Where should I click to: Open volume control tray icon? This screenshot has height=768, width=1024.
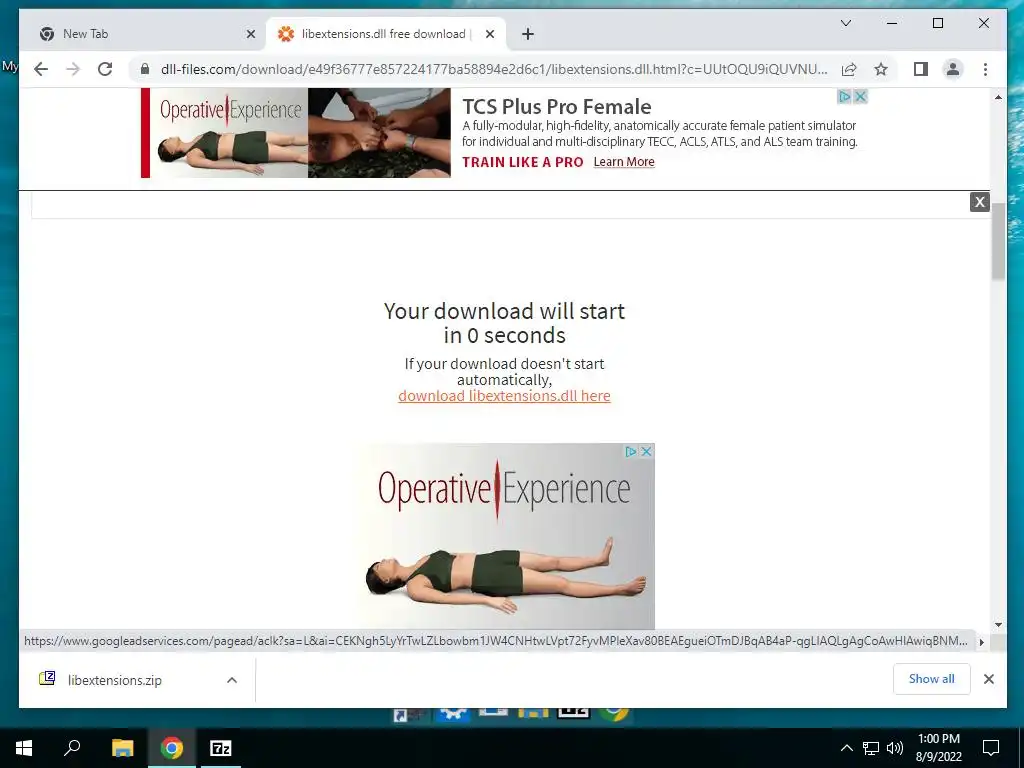(895, 748)
